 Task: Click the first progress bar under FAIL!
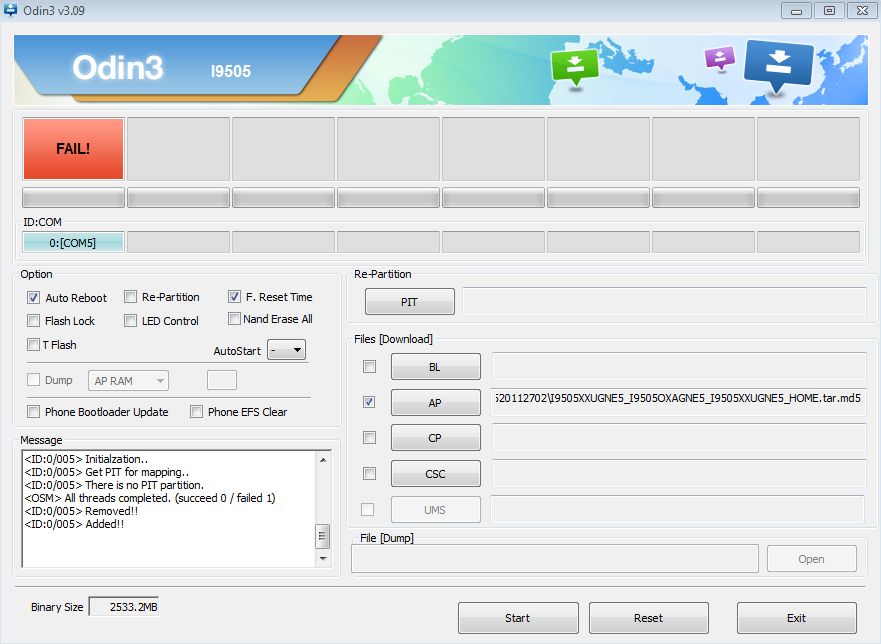coord(73,198)
